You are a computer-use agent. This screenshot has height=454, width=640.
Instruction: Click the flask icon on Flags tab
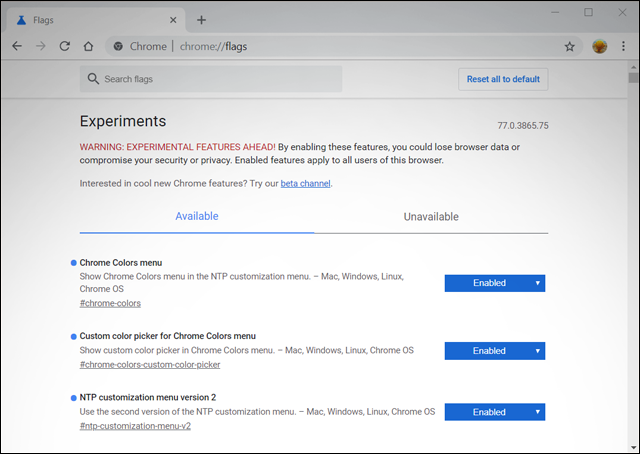(x=21, y=20)
